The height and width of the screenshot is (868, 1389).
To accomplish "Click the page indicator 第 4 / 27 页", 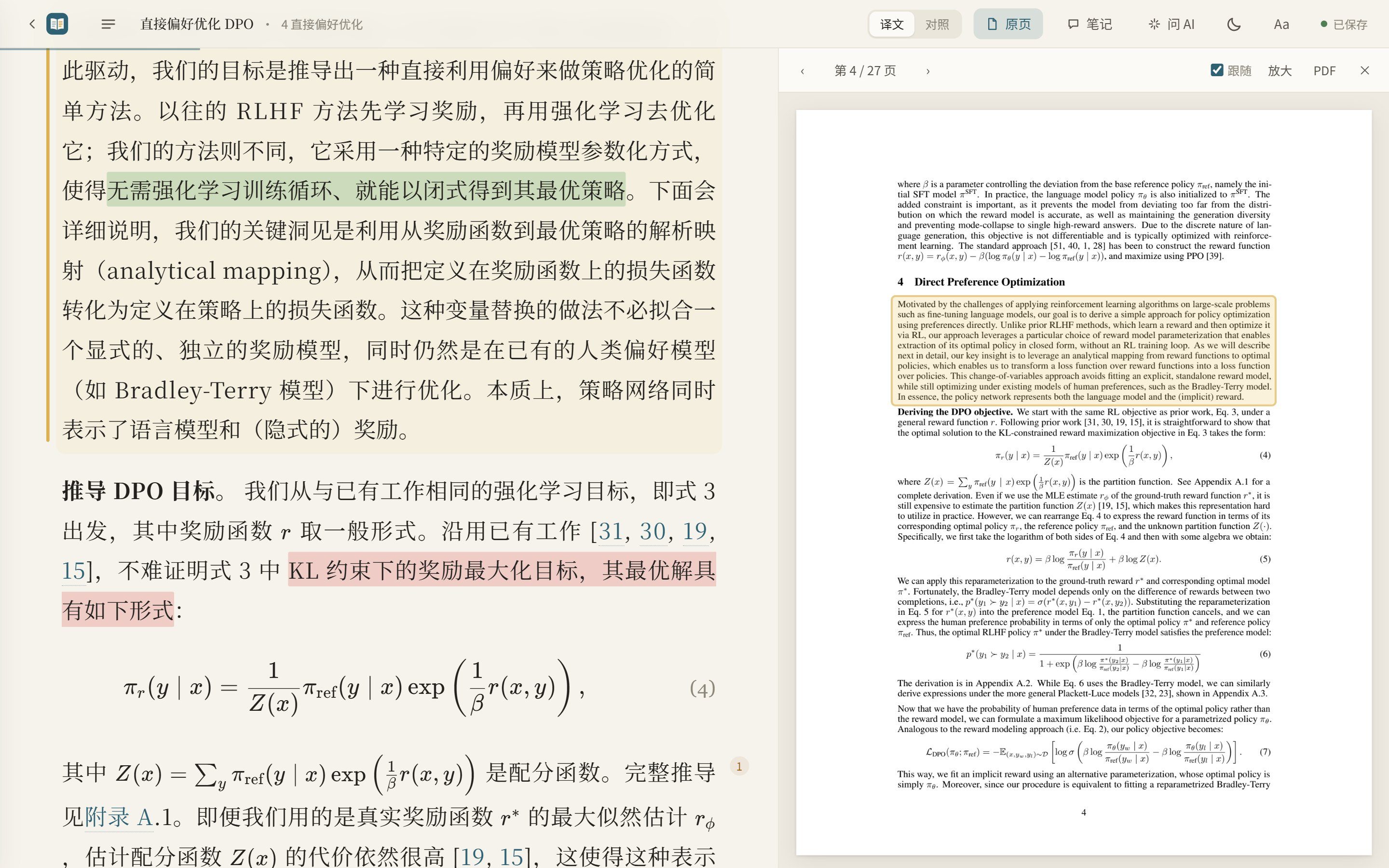I will pos(865,70).
